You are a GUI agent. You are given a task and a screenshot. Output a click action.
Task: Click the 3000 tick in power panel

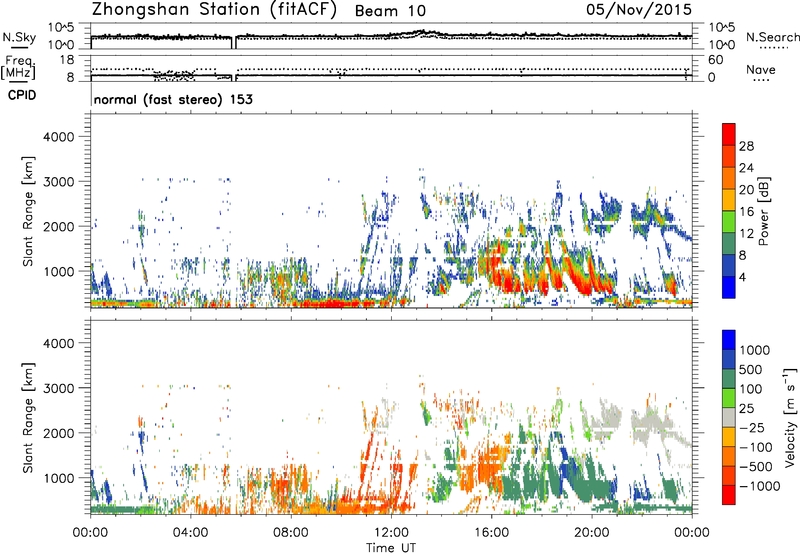tap(58, 182)
